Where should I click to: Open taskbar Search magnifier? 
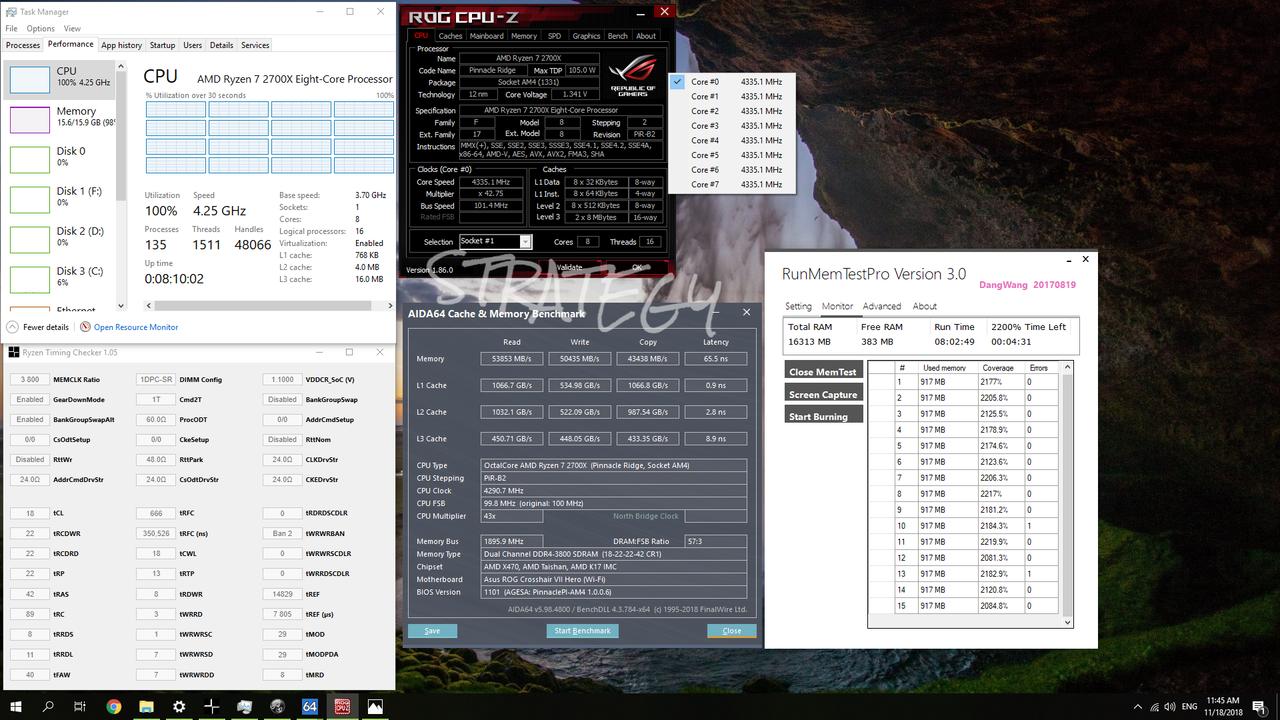(48, 706)
